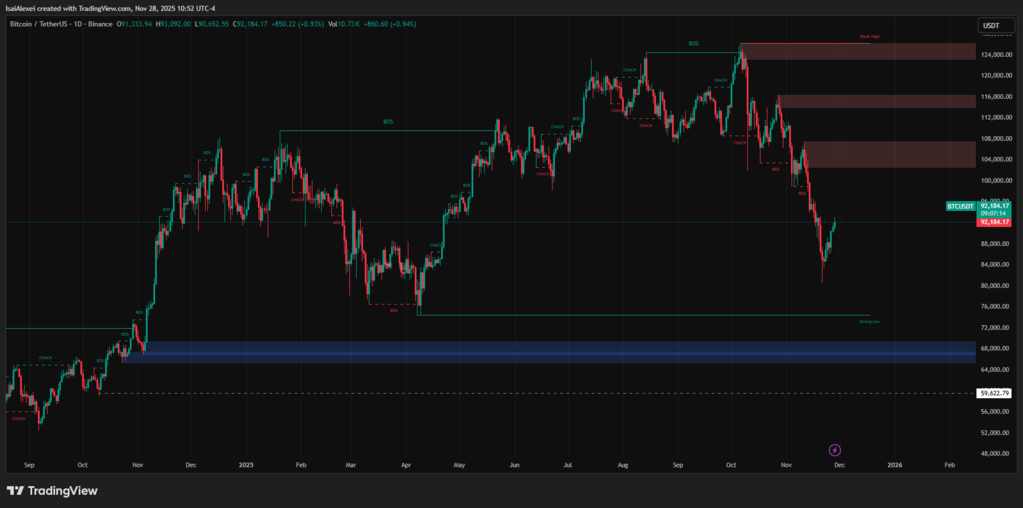Viewport: 1023px width, 508px height.
Task: Click the Apr label on time axis
Action: point(406,466)
